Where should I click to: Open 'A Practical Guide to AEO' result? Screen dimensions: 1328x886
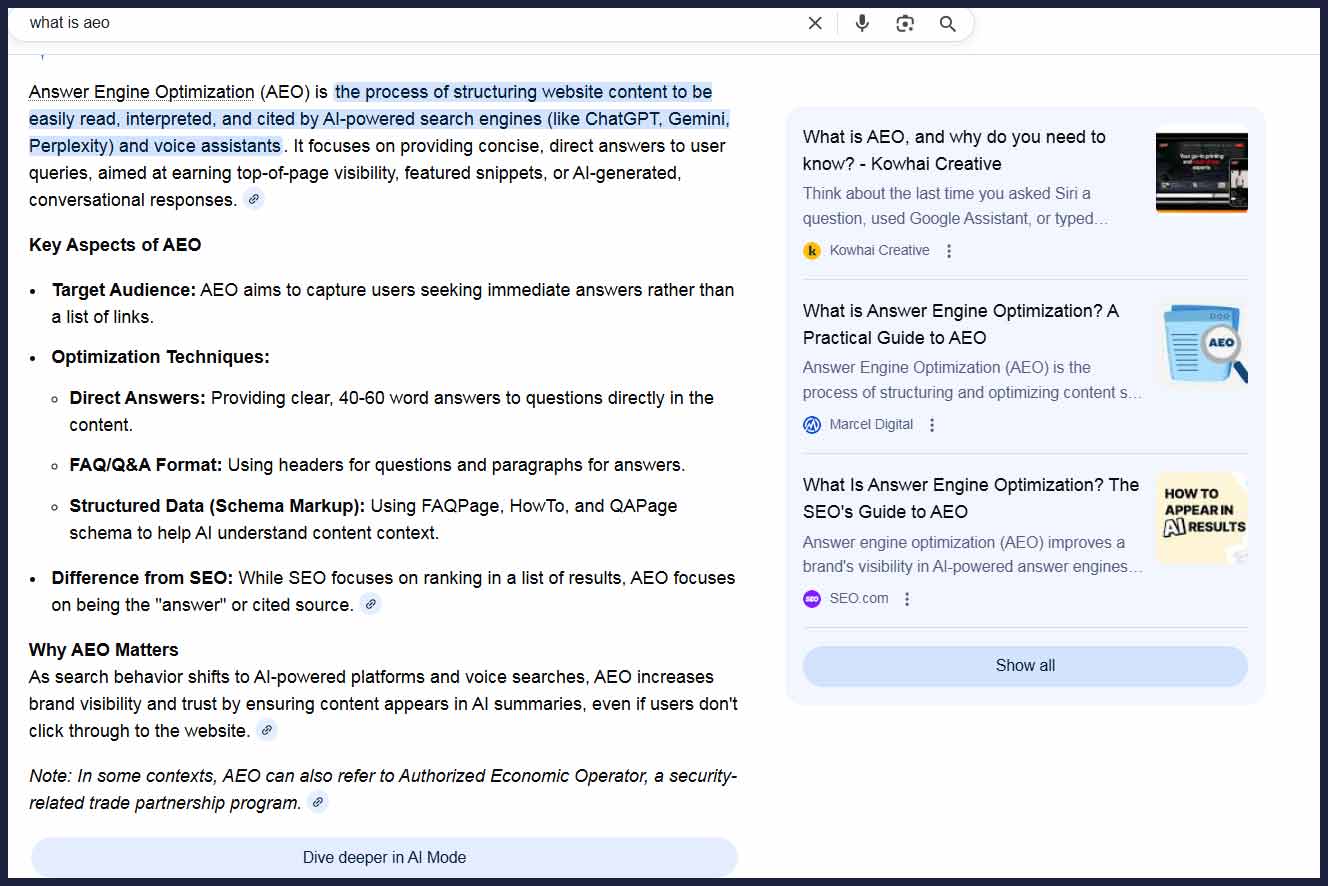961,324
